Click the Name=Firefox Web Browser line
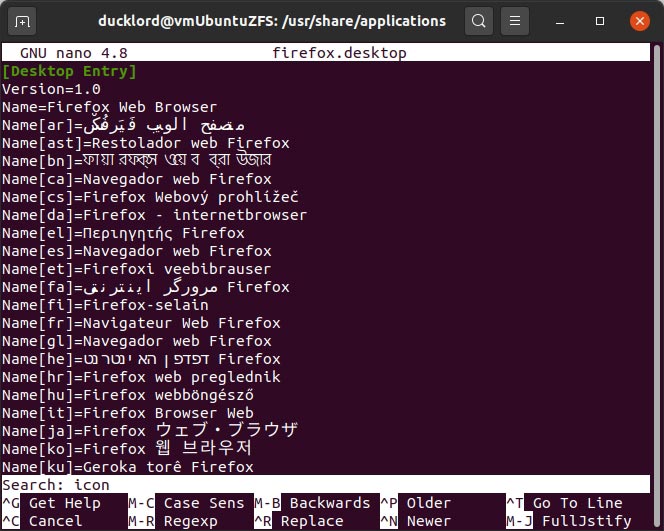Screen dimensions: 664x531 [110, 107]
